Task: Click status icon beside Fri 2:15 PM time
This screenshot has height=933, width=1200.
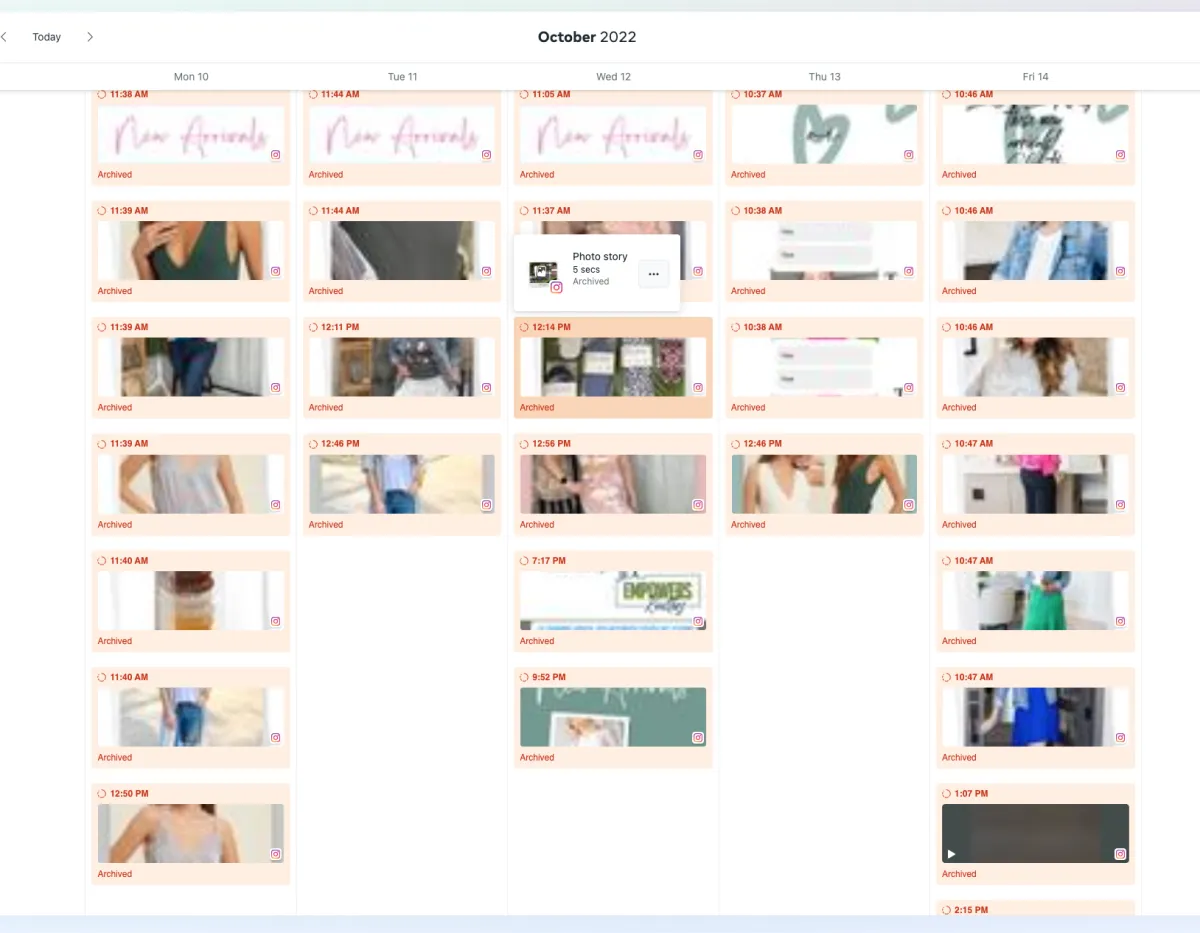Action: 947,910
